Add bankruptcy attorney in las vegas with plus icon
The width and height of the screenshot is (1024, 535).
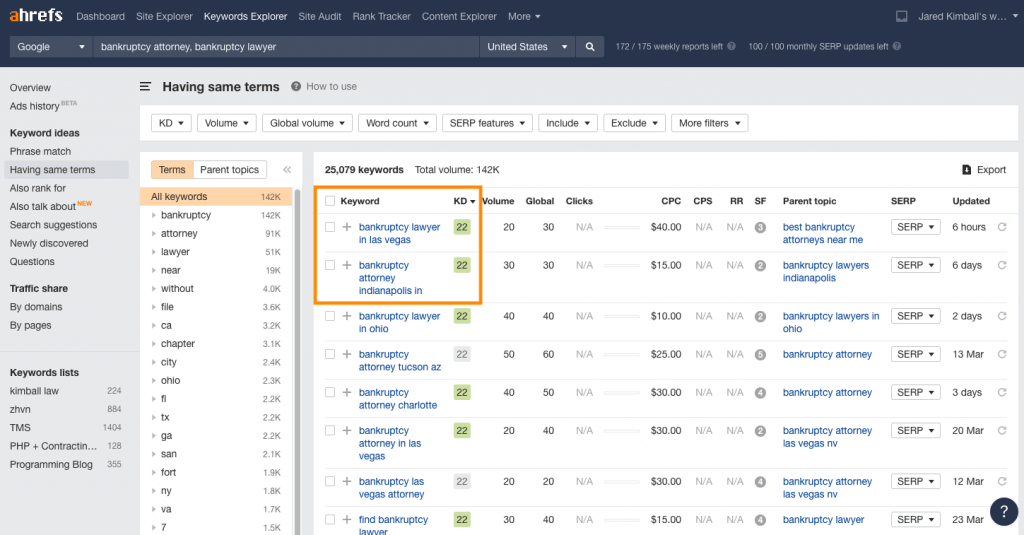coord(347,430)
